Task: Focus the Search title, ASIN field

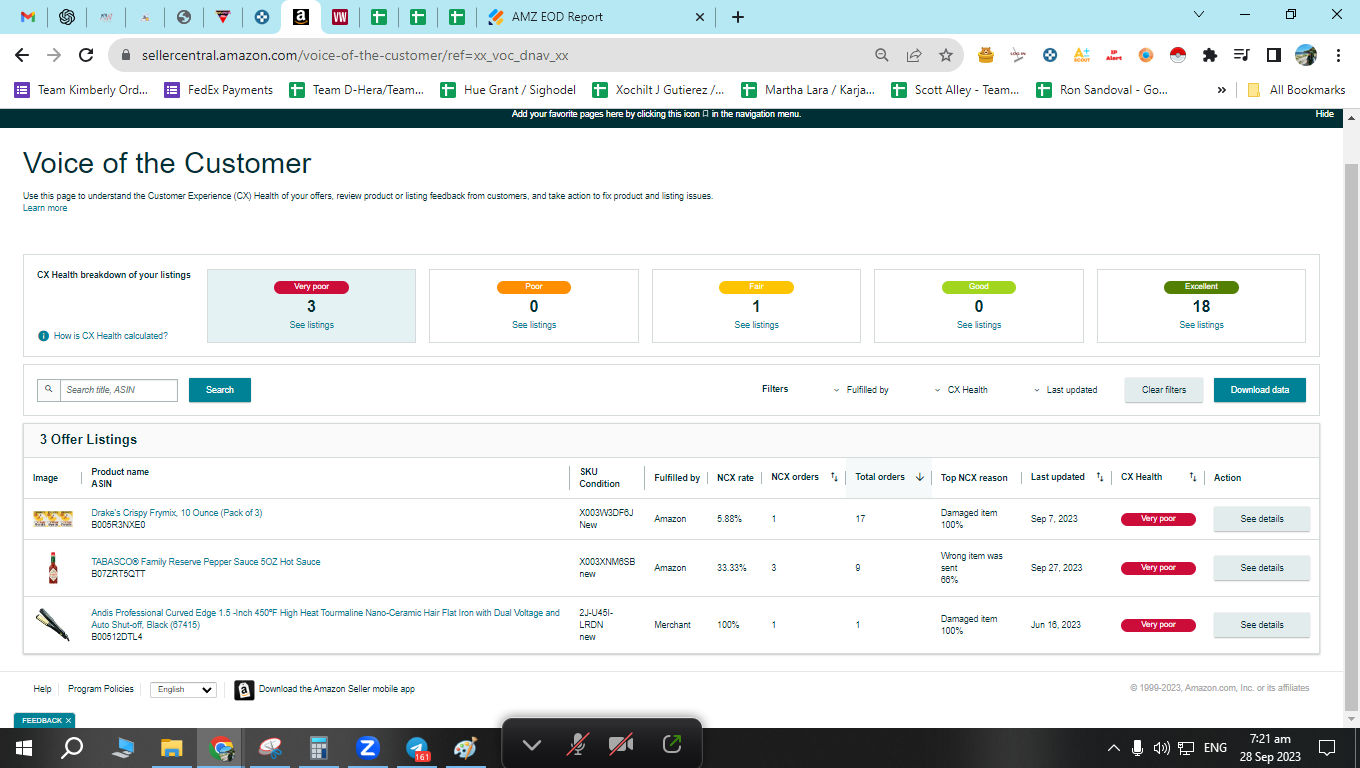Action: (x=119, y=390)
